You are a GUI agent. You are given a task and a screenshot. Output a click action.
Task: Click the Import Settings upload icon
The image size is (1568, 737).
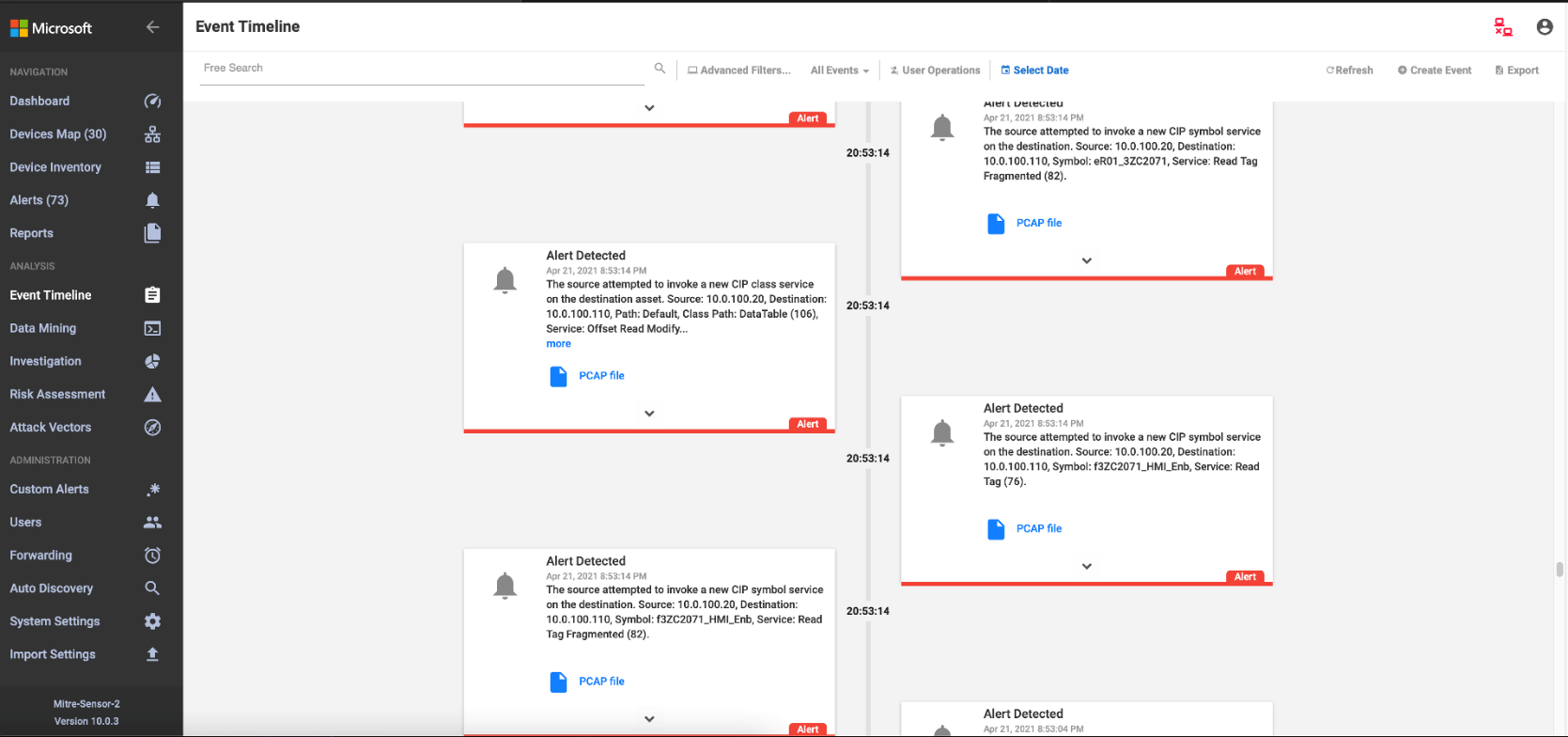(x=152, y=654)
